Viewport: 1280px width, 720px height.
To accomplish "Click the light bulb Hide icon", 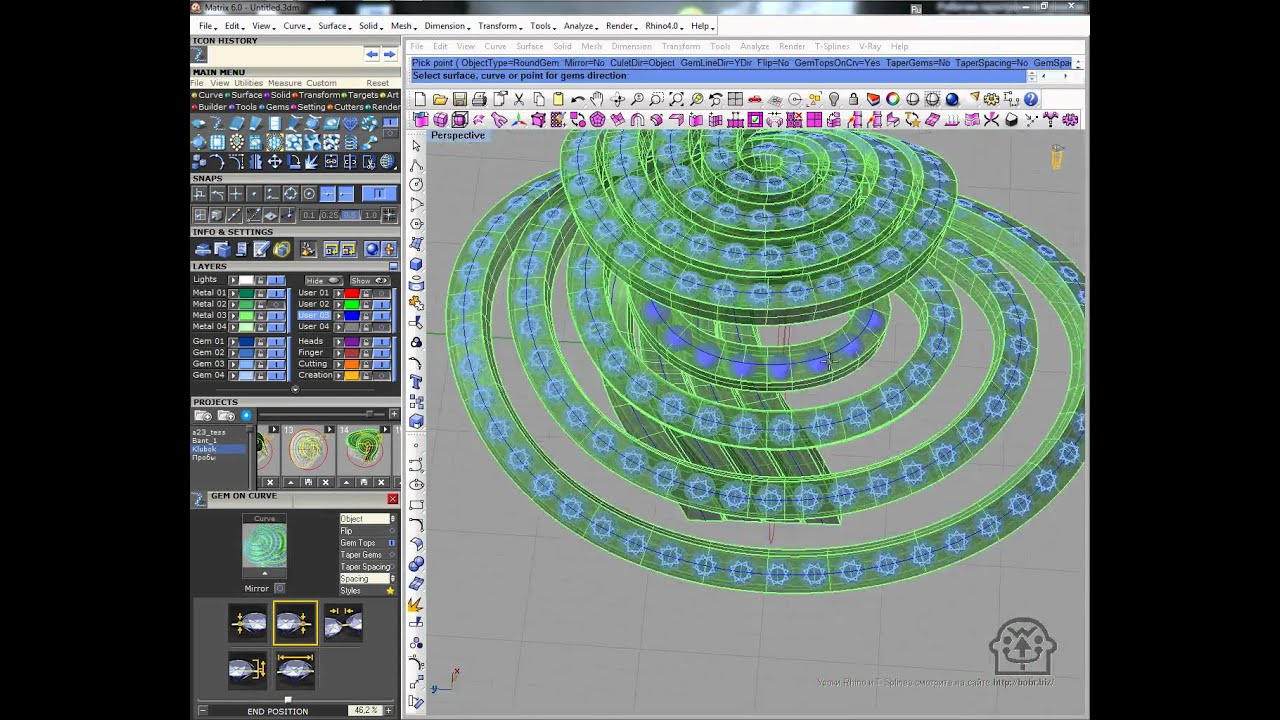I will pyautogui.click(x=834, y=99).
